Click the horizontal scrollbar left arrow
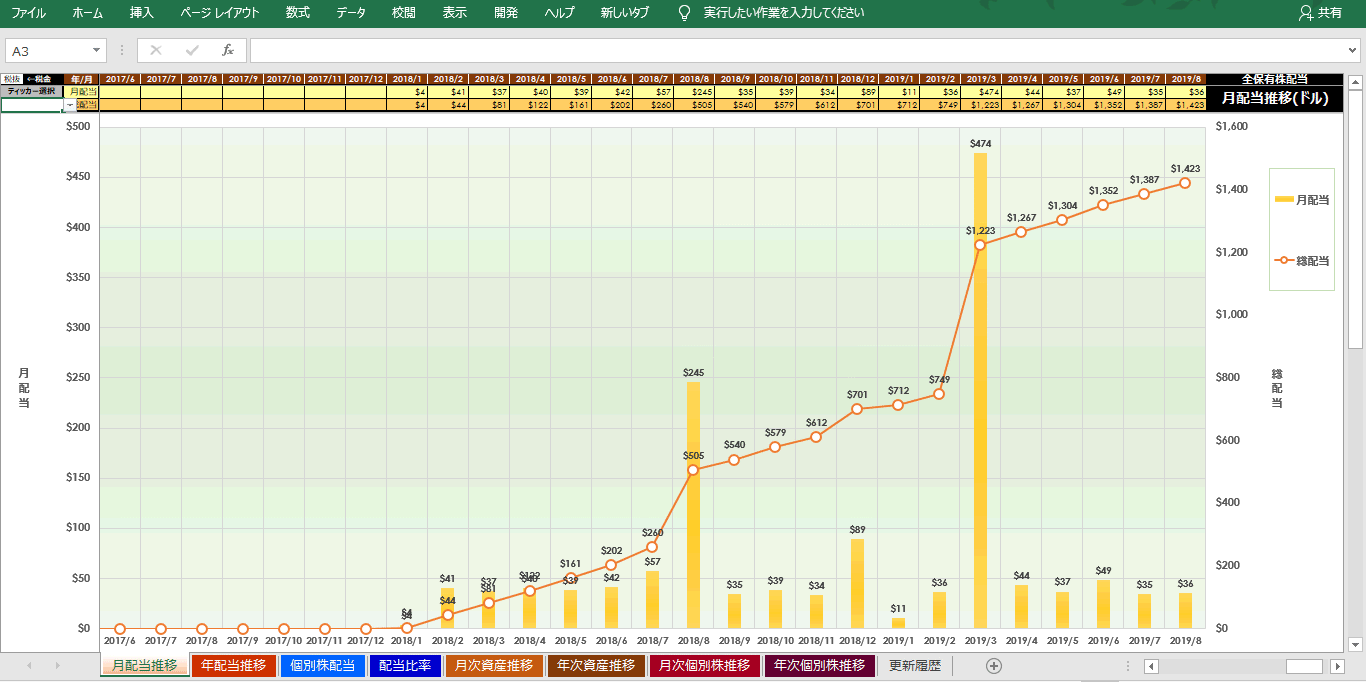Viewport: 1366px width, 682px height. pyautogui.click(x=1151, y=666)
